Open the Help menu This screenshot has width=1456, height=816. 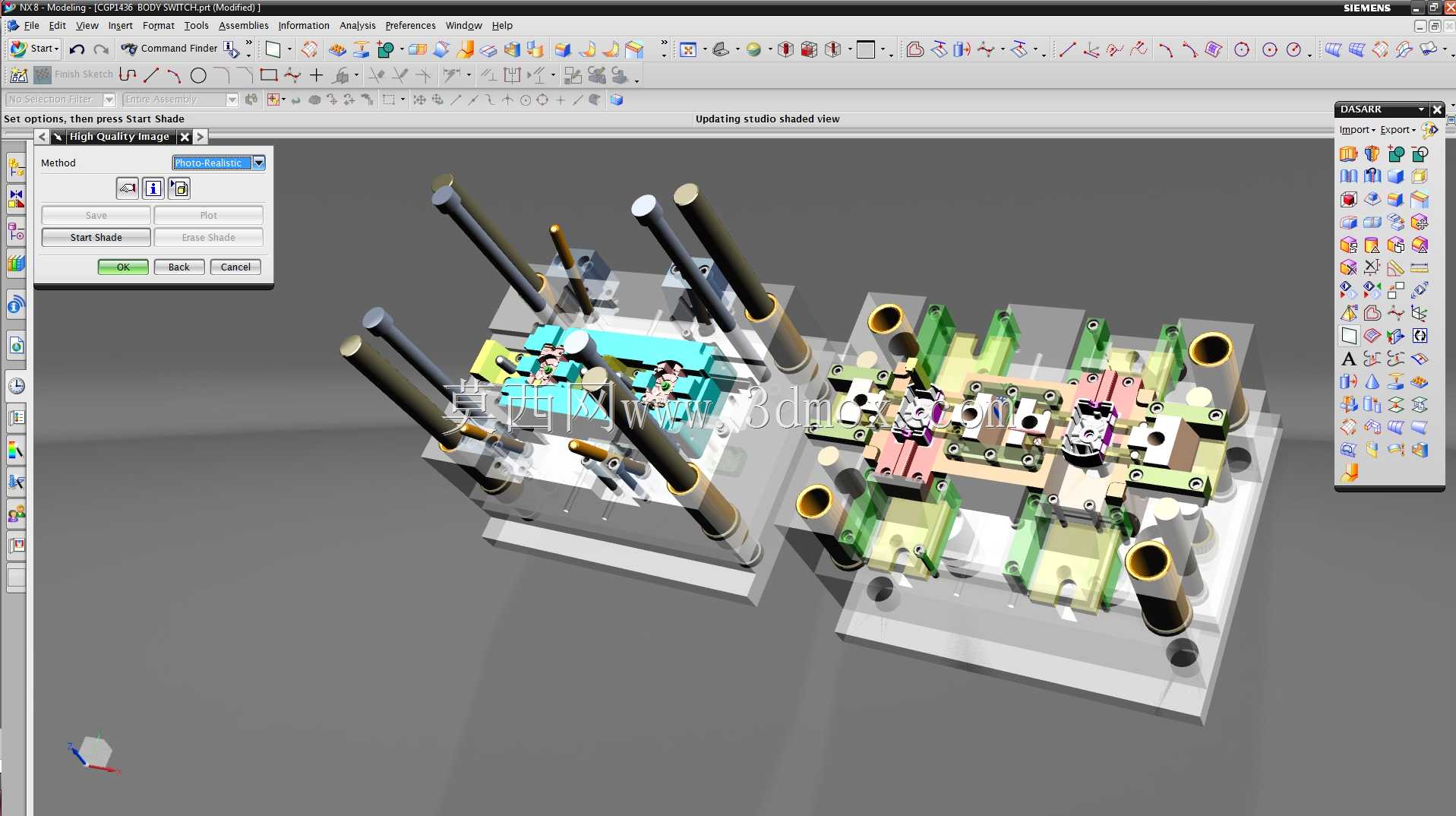(x=502, y=25)
